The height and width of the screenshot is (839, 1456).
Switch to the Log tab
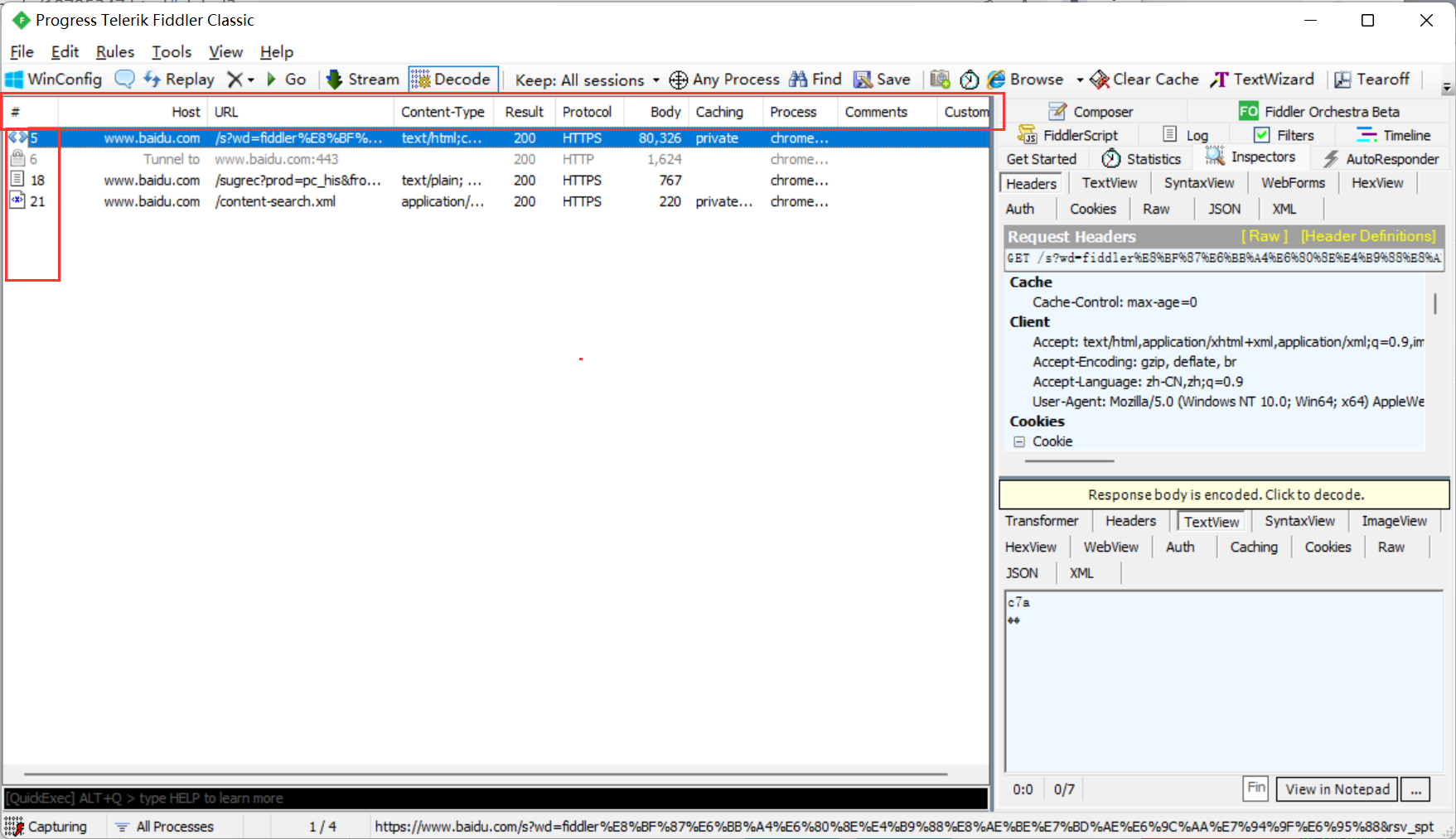1186,135
